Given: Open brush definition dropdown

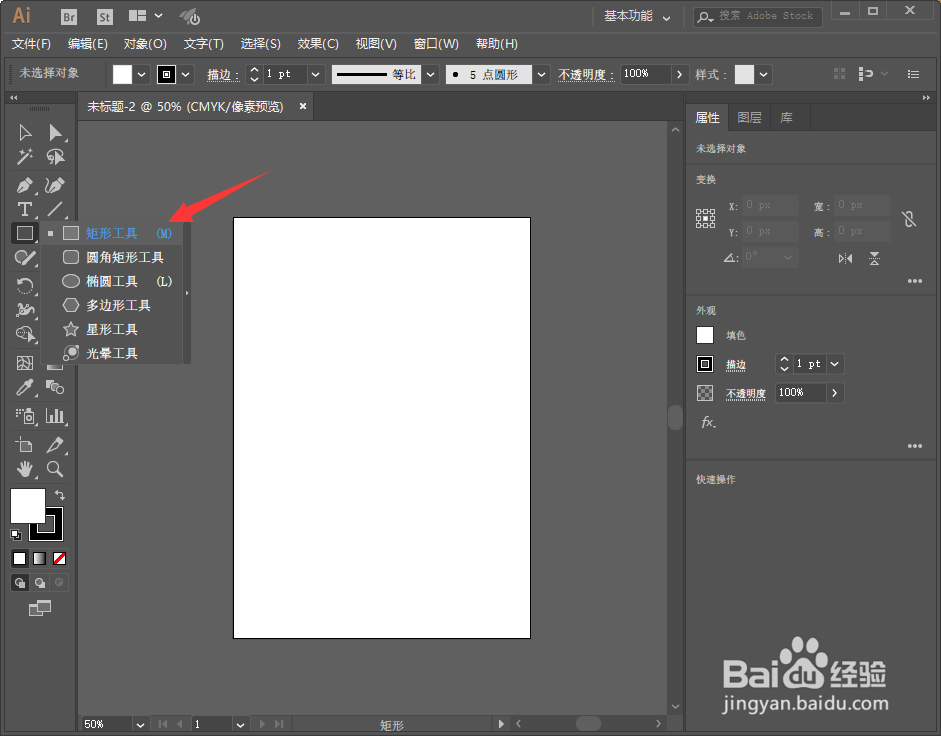Looking at the screenshot, I should (x=541, y=74).
